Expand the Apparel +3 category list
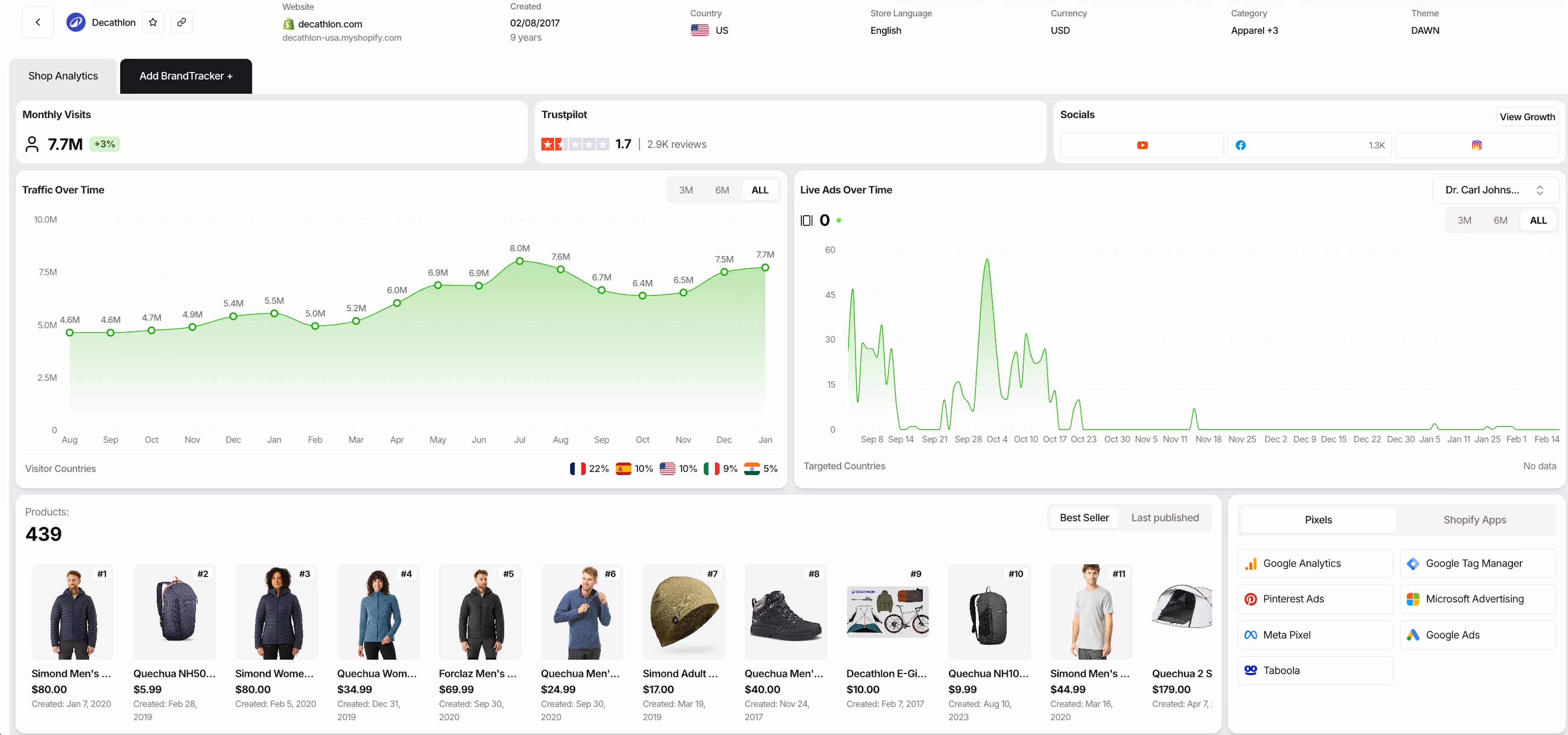 tap(1254, 31)
